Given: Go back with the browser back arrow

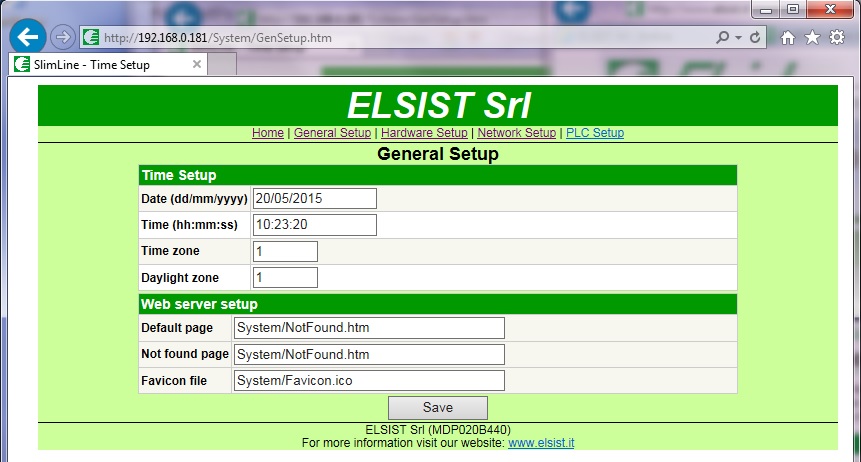Looking at the screenshot, I should tap(27, 37).
